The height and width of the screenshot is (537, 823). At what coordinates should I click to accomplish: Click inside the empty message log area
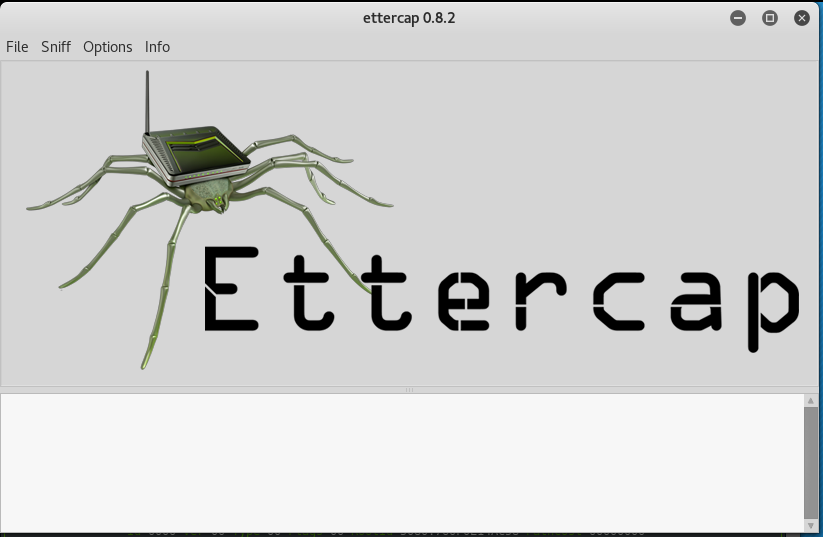[x=402, y=463]
